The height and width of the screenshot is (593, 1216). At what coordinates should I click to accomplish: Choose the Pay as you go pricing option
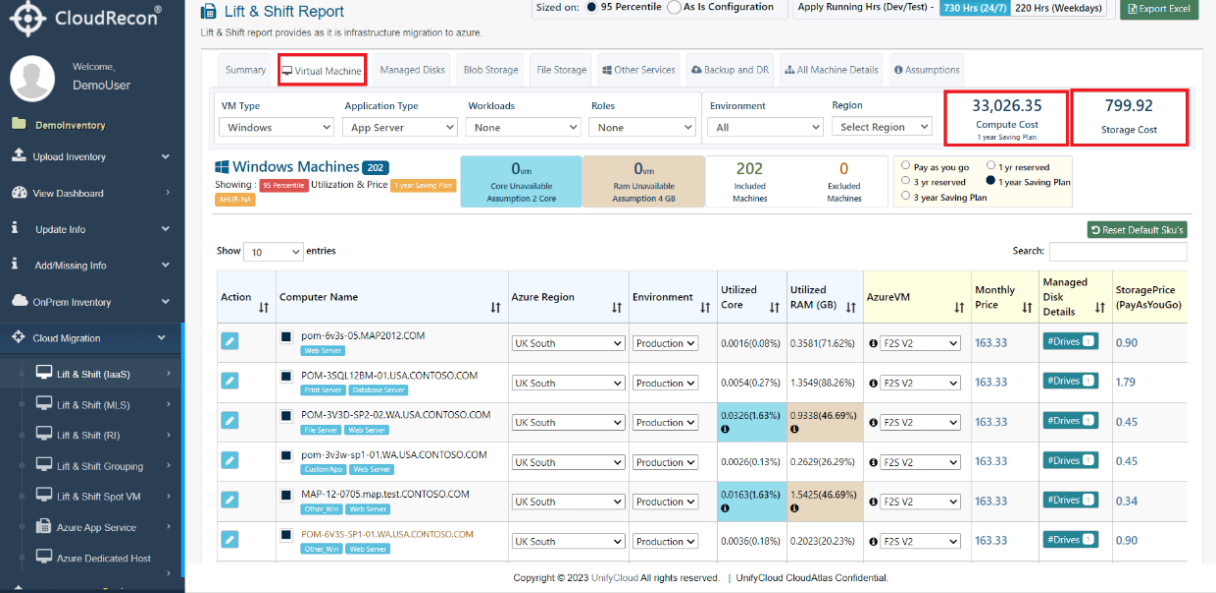[906, 166]
